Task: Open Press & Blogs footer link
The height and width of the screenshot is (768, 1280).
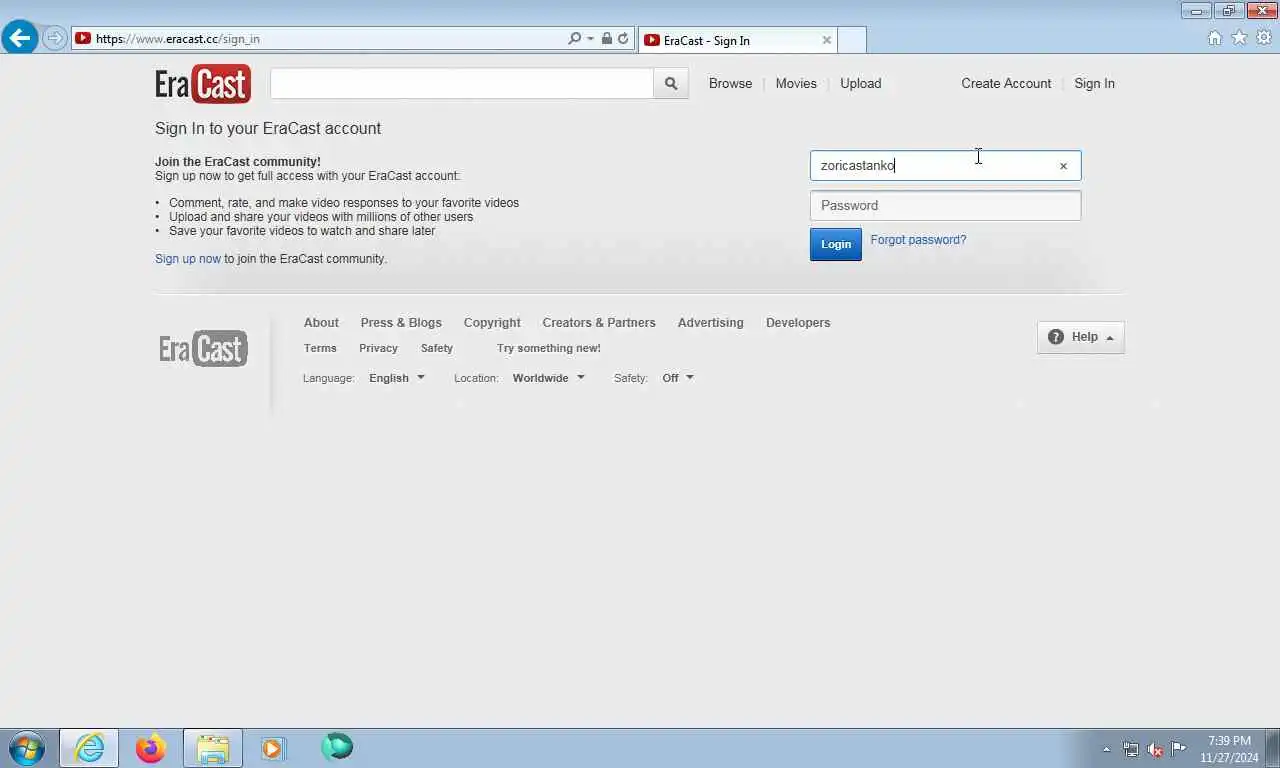Action: click(x=401, y=323)
